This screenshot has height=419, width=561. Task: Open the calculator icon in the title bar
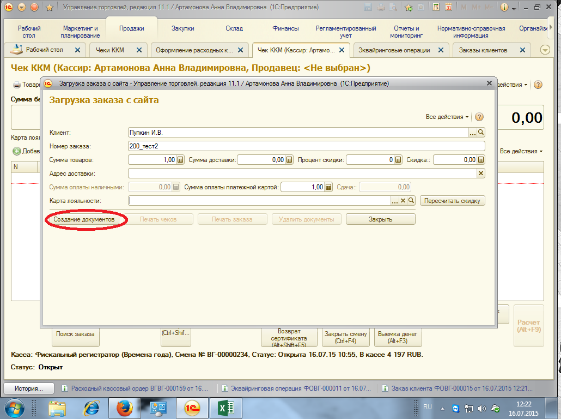pyautogui.click(x=436, y=7)
